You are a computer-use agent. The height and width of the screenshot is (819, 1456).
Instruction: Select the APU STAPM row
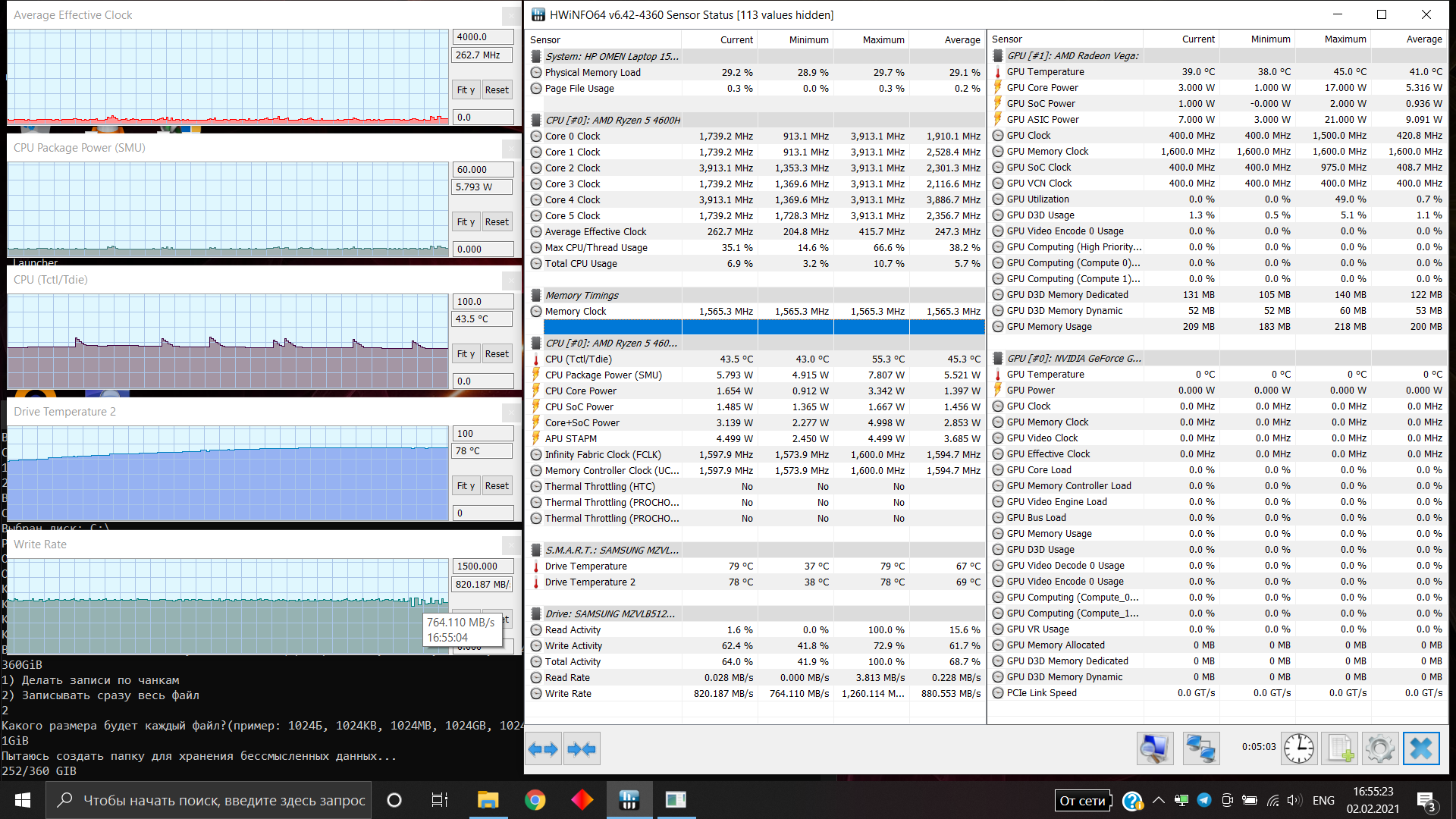point(756,439)
